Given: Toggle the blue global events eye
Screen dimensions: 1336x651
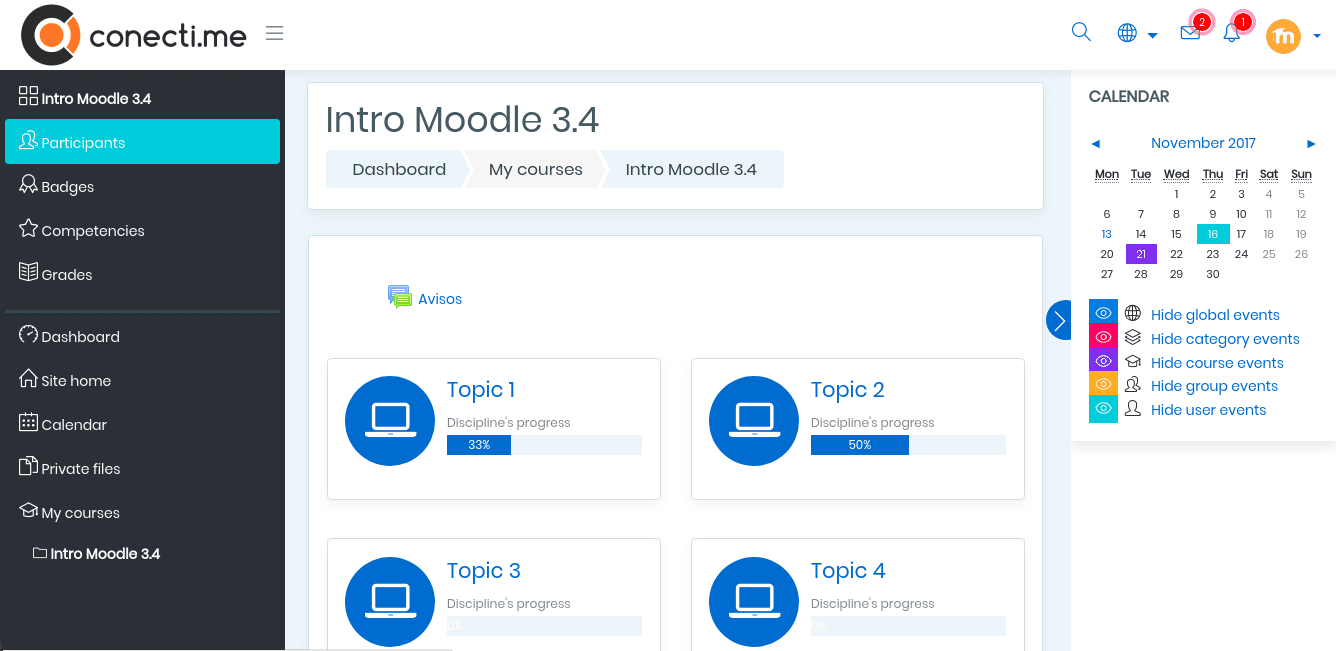Looking at the screenshot, I should [1103, 313].
